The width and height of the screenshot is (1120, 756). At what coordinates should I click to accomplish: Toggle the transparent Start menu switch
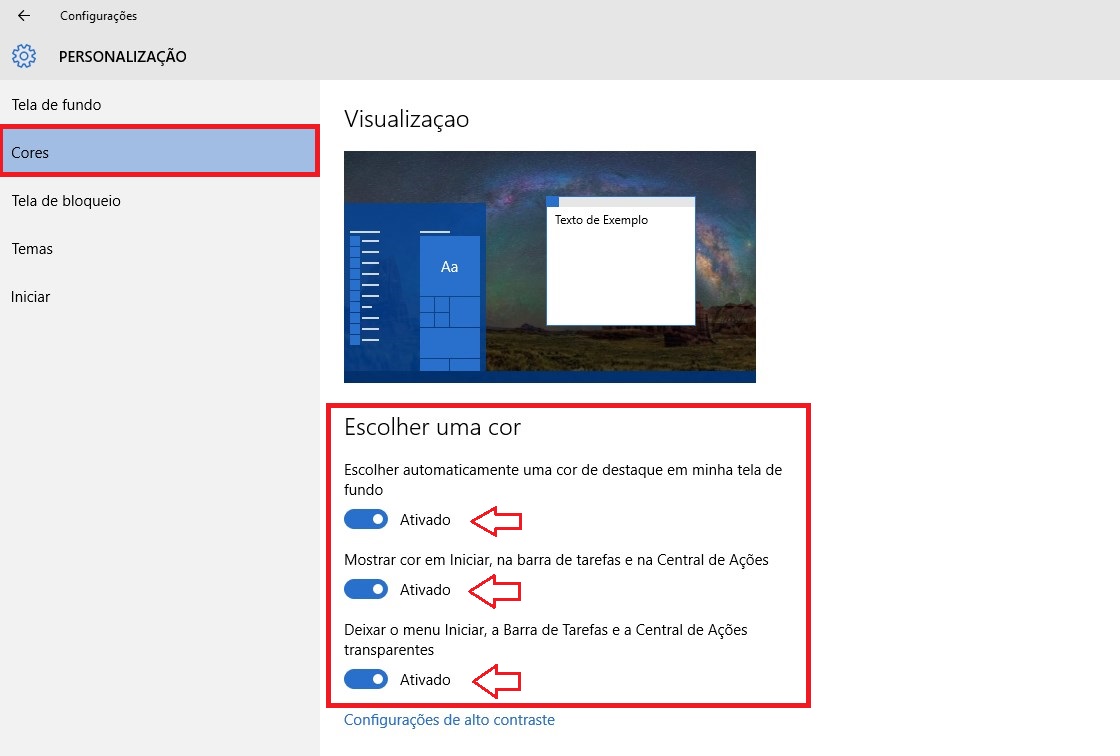coord(366,679)
